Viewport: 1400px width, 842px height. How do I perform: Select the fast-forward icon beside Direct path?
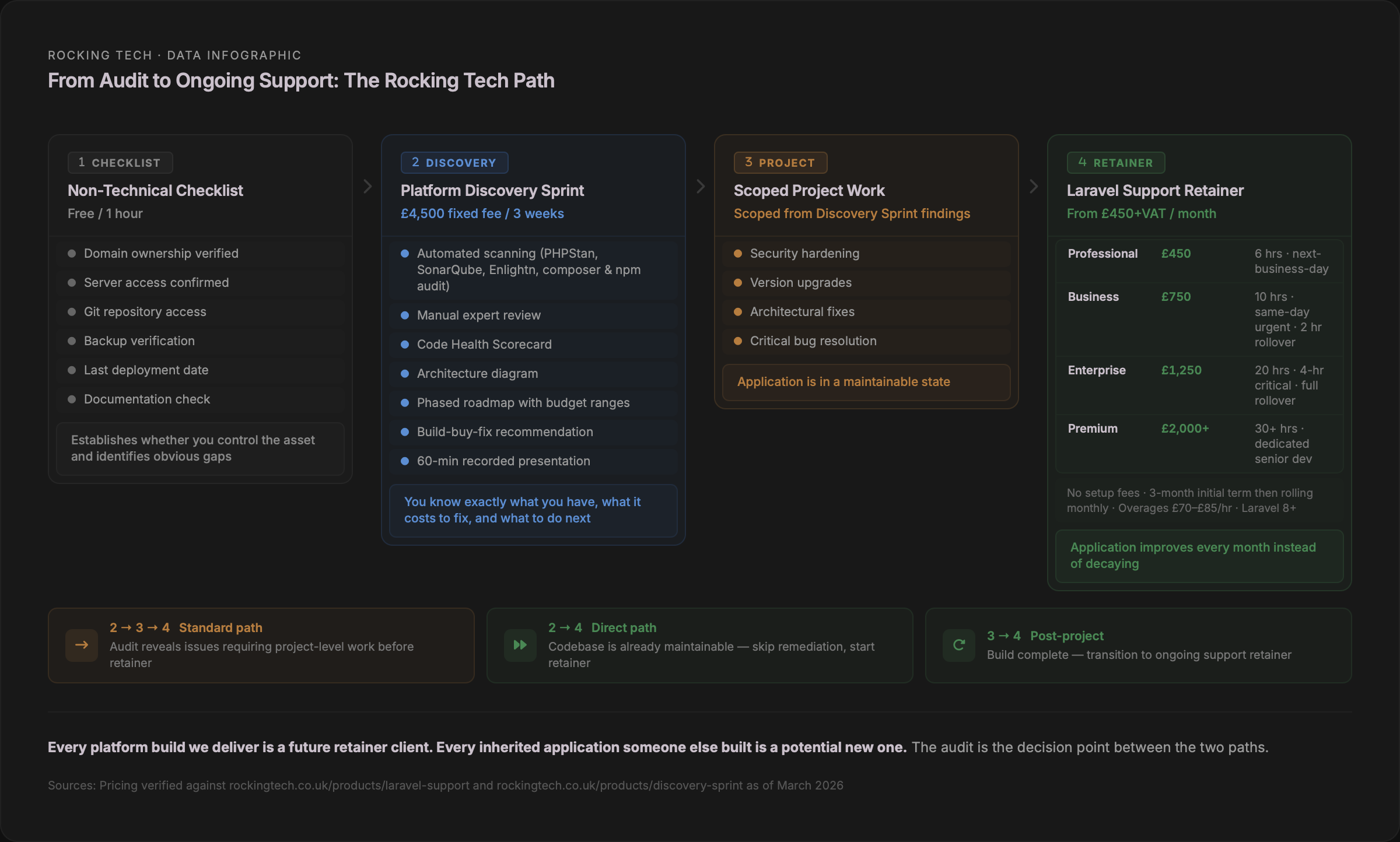(x=520, y=645)
